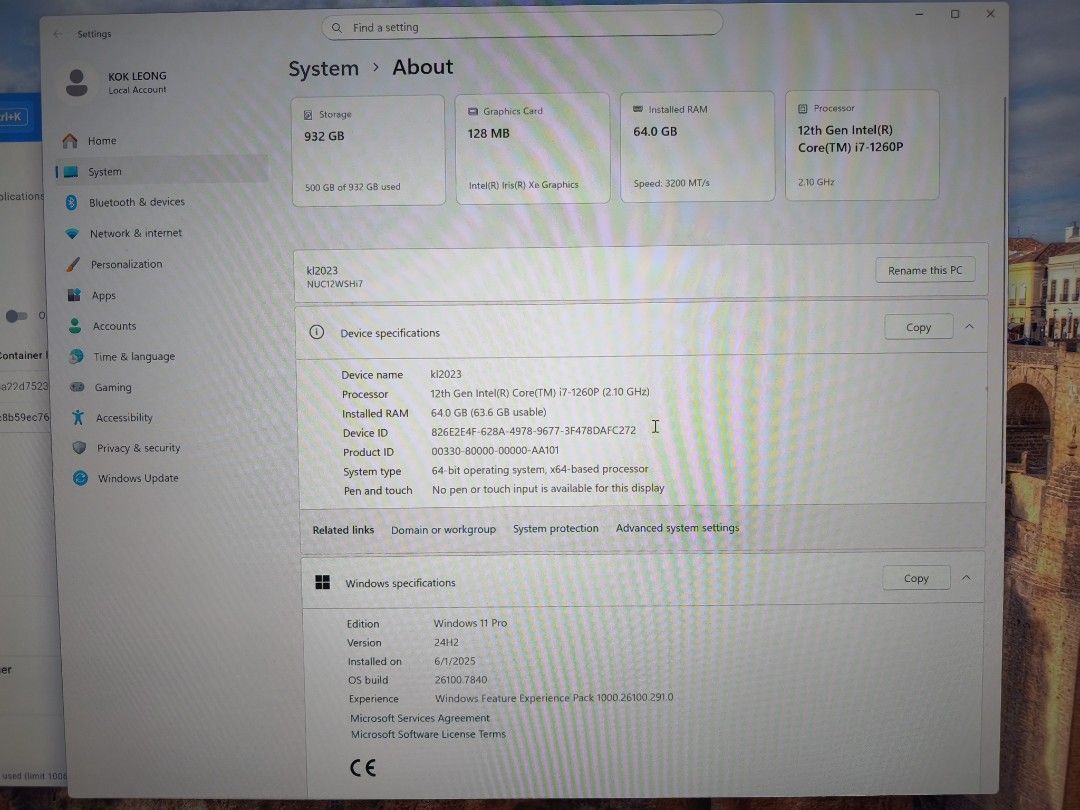Click the Accounts person icon
The image size is (1080, 810).
(75, 326)
